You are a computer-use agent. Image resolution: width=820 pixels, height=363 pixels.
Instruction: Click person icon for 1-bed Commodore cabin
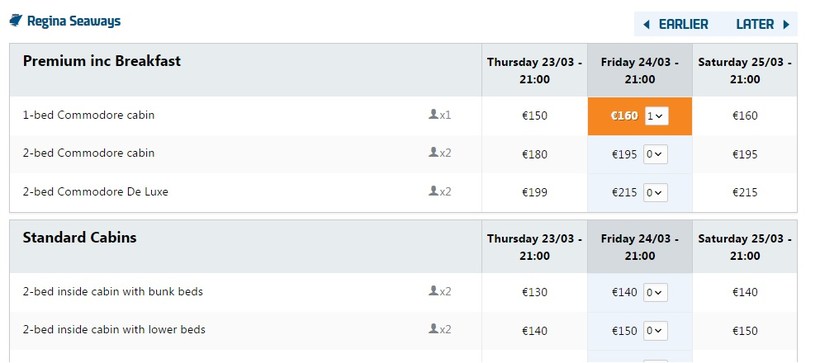433,114
